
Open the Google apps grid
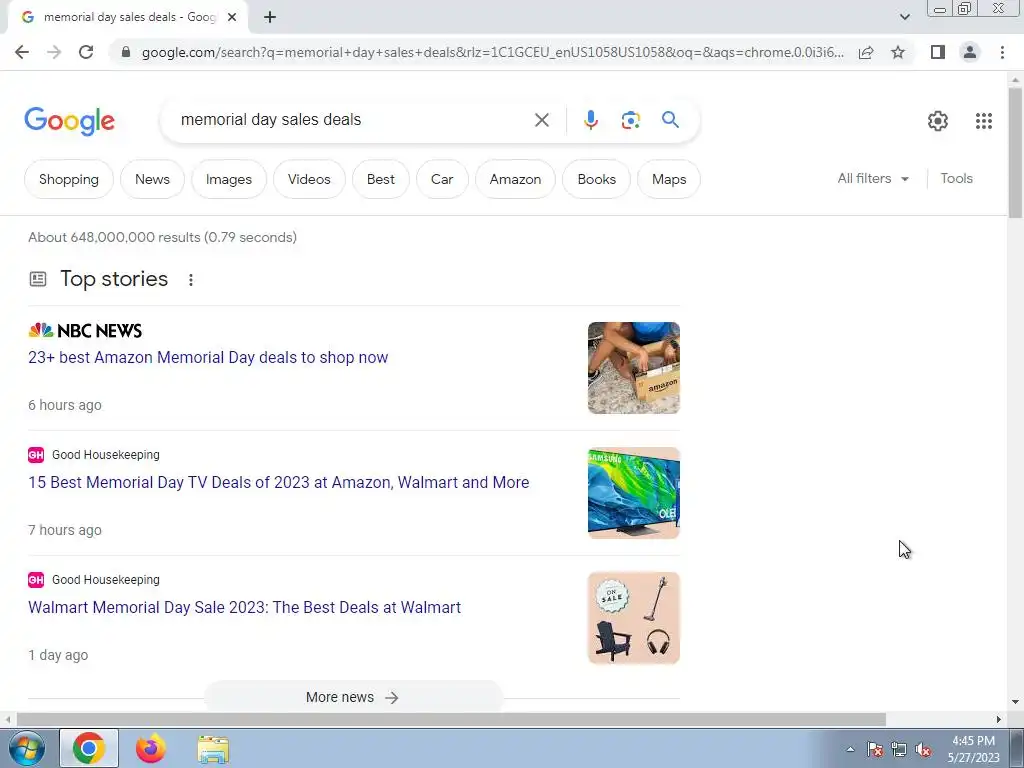click(984, 121)
